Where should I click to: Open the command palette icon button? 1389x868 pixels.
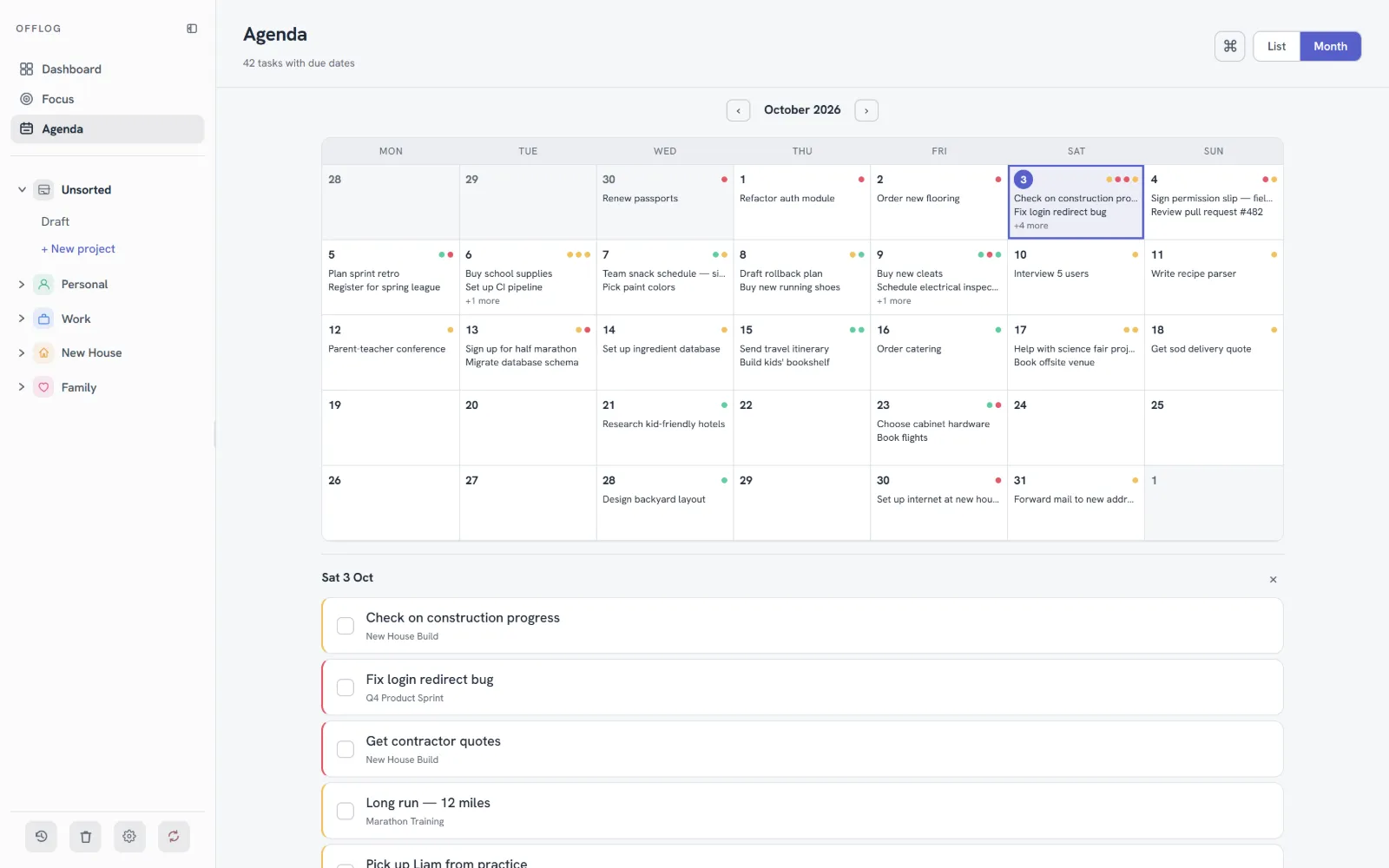(1229, 46)
